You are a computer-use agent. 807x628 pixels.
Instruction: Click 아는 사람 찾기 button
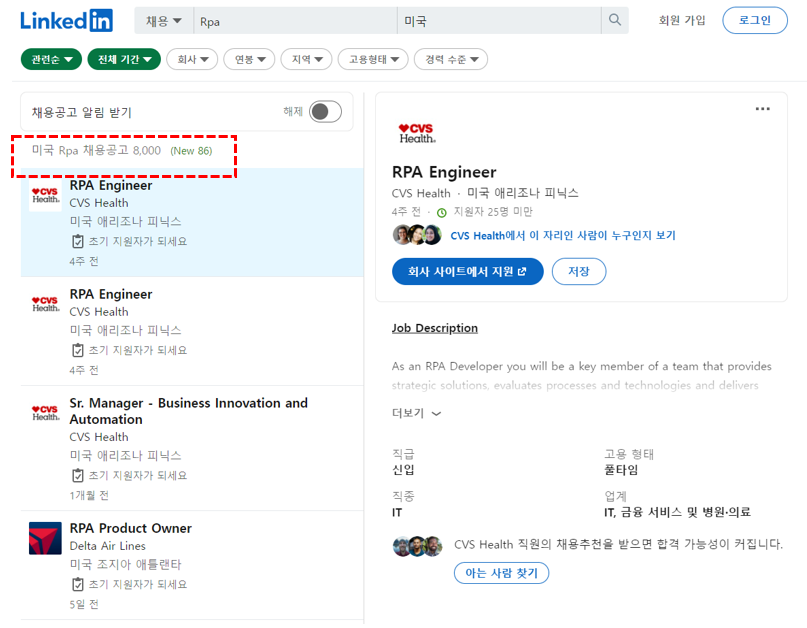tap(501, 573)
